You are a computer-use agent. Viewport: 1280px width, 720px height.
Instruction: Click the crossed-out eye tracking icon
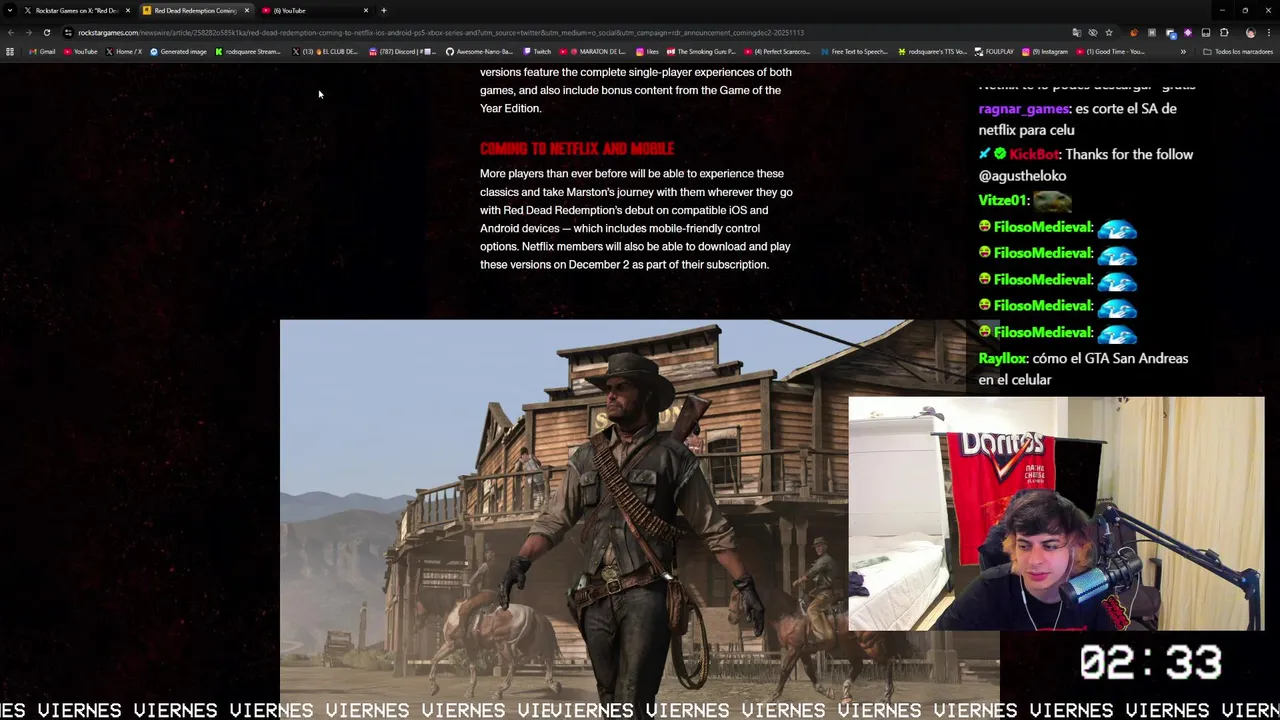[1092, 32]
